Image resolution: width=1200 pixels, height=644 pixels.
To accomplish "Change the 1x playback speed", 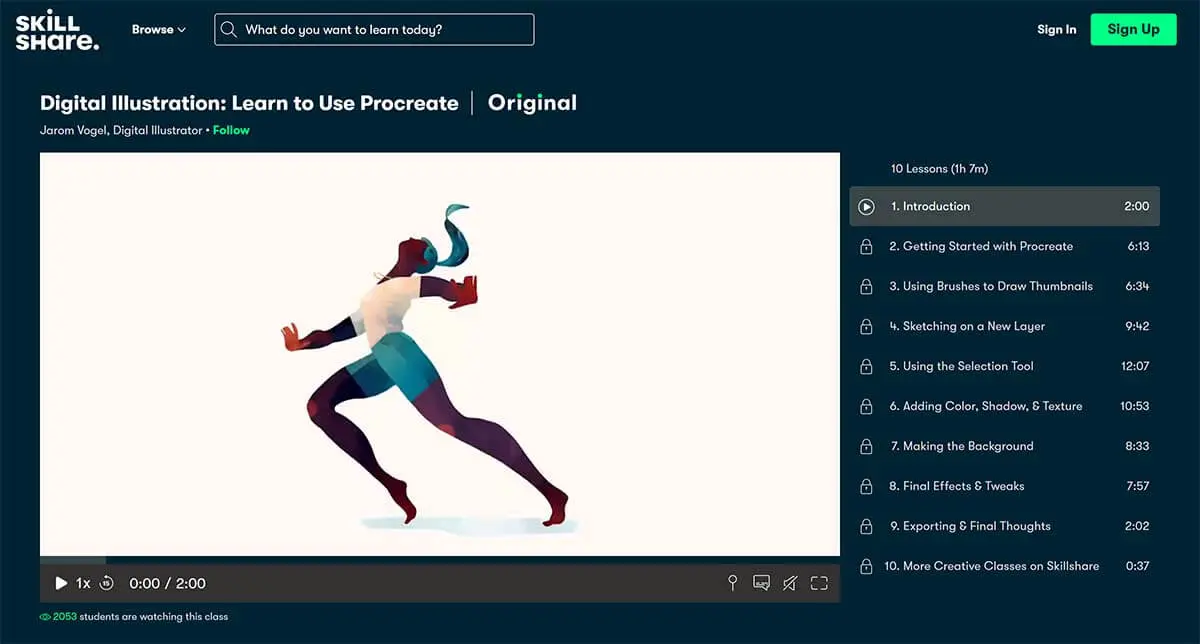I will 83,583.
